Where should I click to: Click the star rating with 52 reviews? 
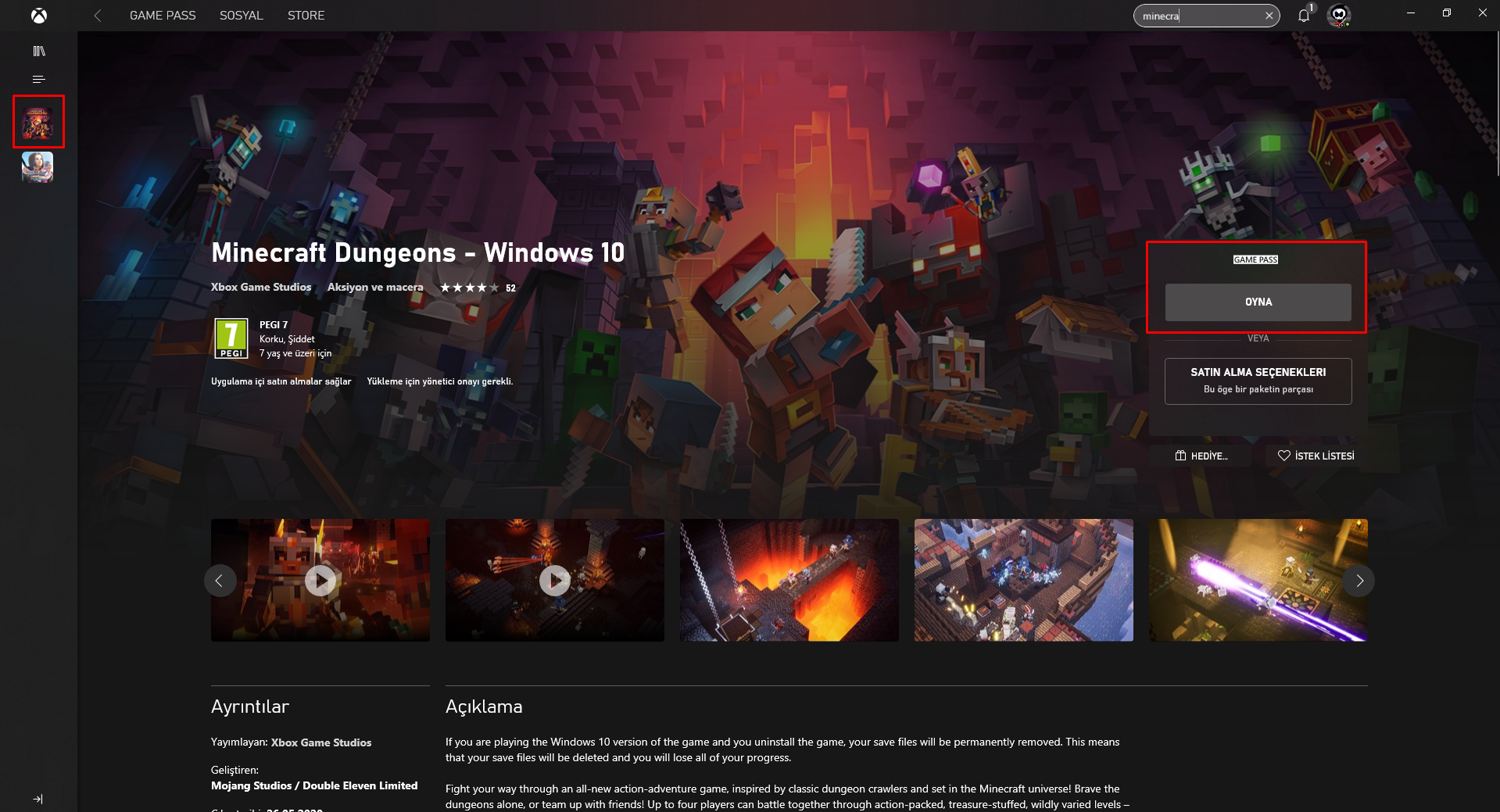click(478, 288)
